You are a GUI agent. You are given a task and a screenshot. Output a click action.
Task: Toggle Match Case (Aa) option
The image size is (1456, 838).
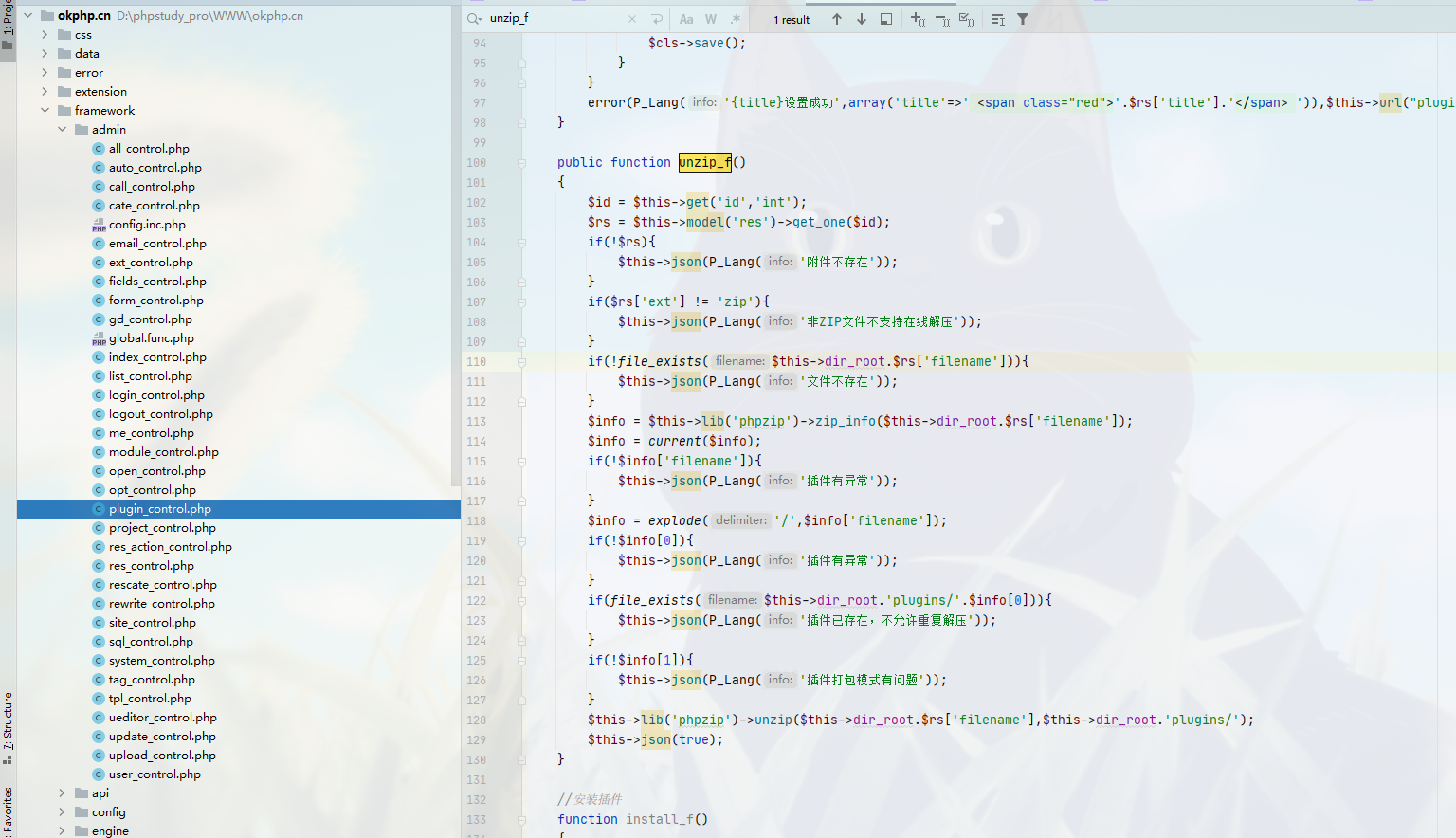click(x=686, y=19)
